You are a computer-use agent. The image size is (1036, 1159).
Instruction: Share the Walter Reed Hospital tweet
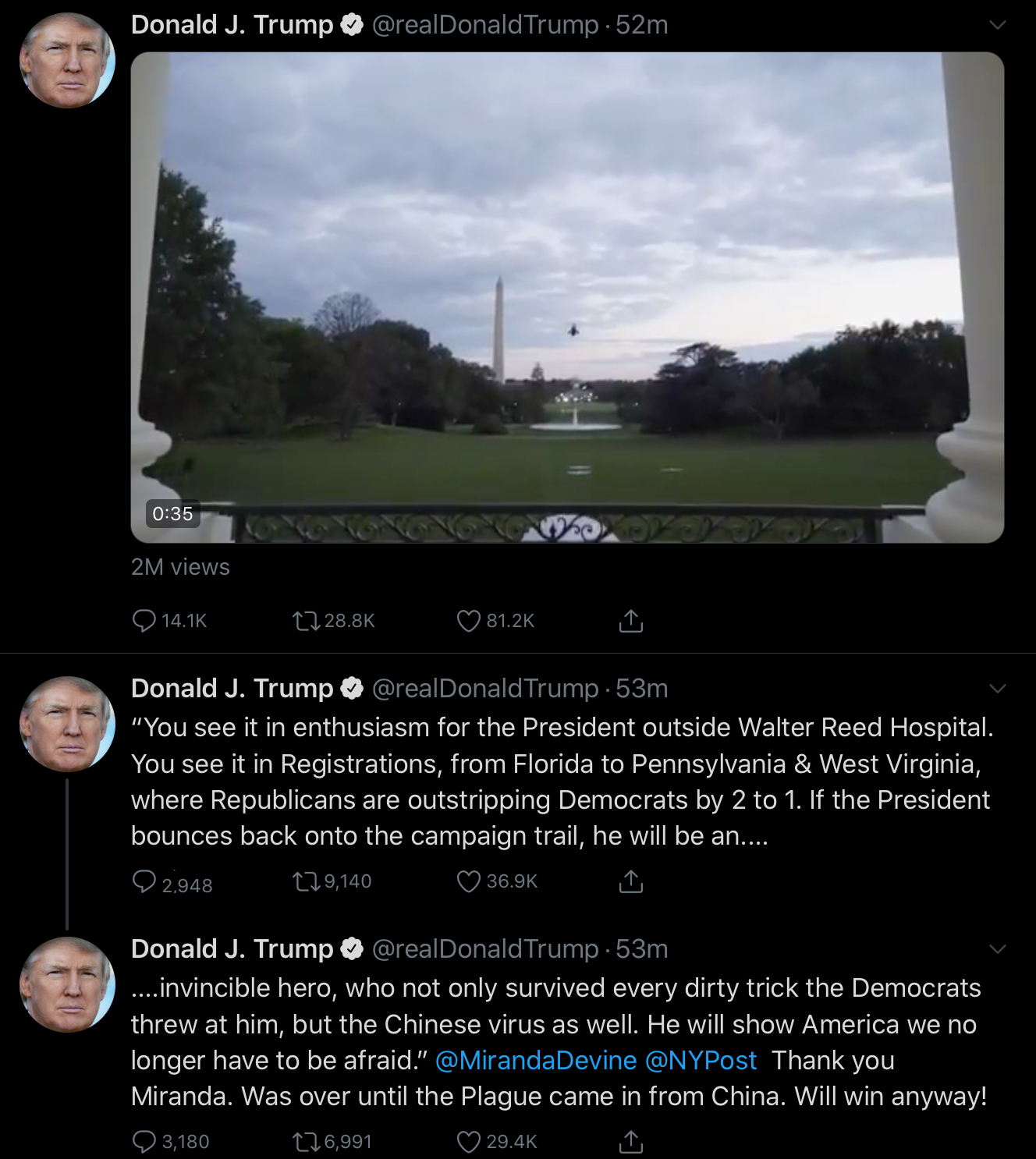(630, 881)
